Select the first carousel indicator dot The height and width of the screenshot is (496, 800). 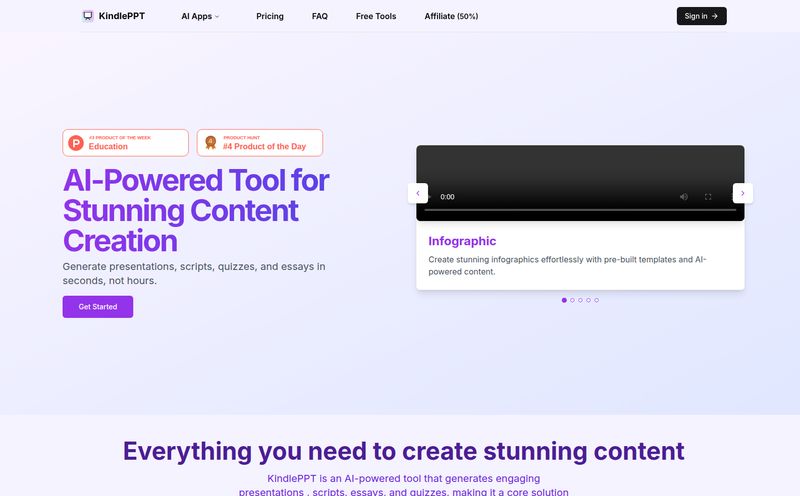(564, 300)
